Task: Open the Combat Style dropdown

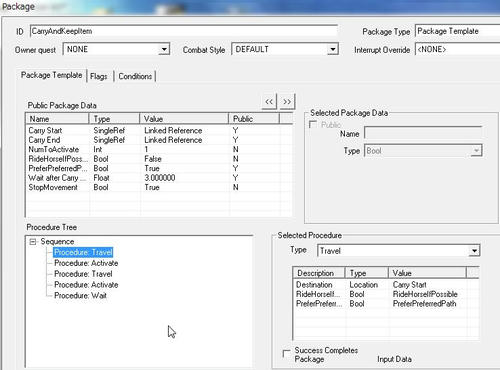Action: tap(332, 50)
